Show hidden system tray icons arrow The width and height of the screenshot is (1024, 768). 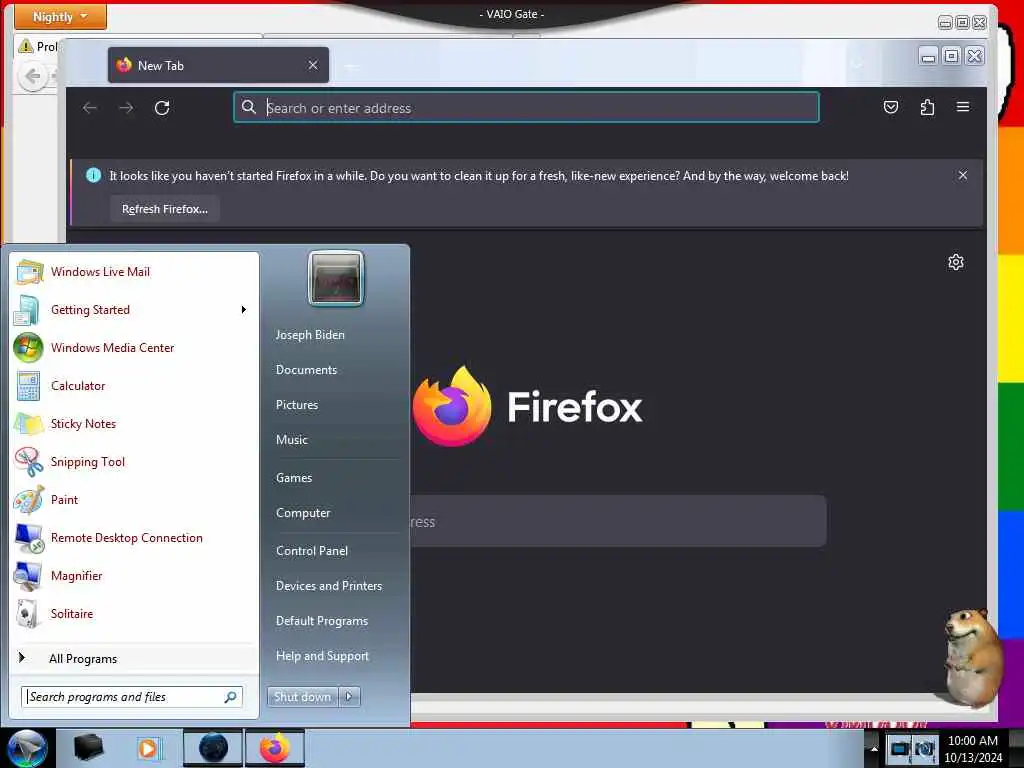(873, 749)
